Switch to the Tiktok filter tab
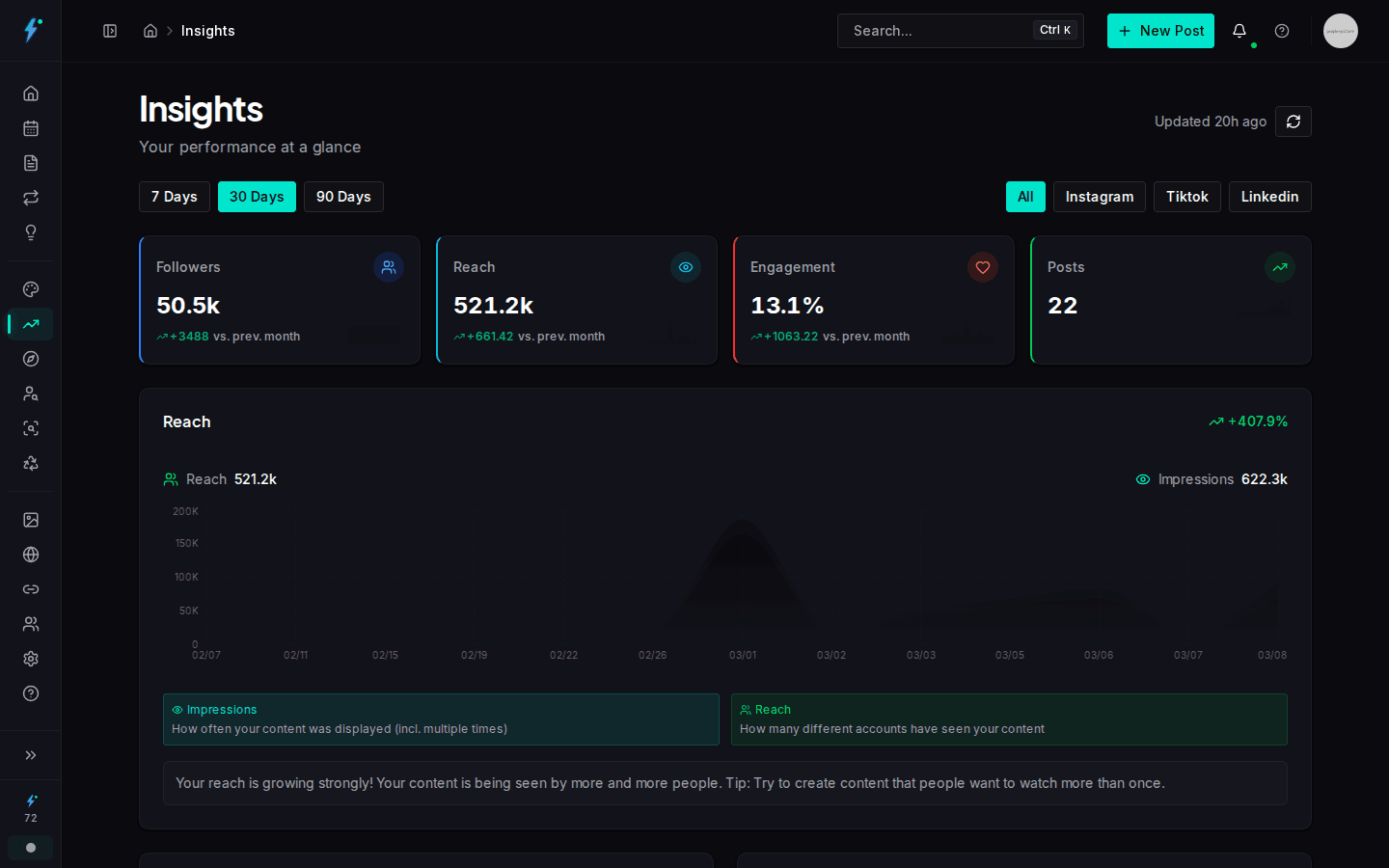1389x868 pixels. pos(1186,197)
